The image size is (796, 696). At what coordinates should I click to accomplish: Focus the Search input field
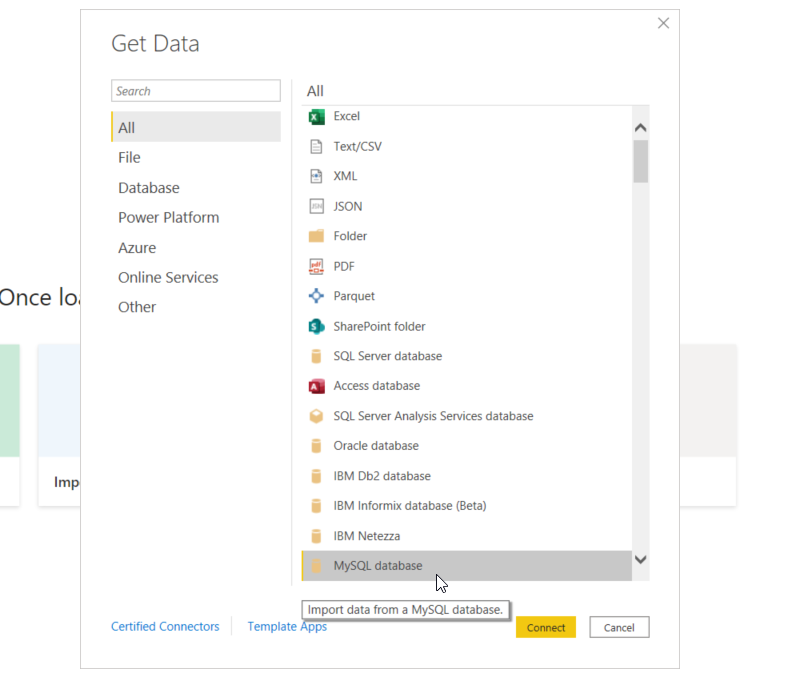click(x=196, y=91)
